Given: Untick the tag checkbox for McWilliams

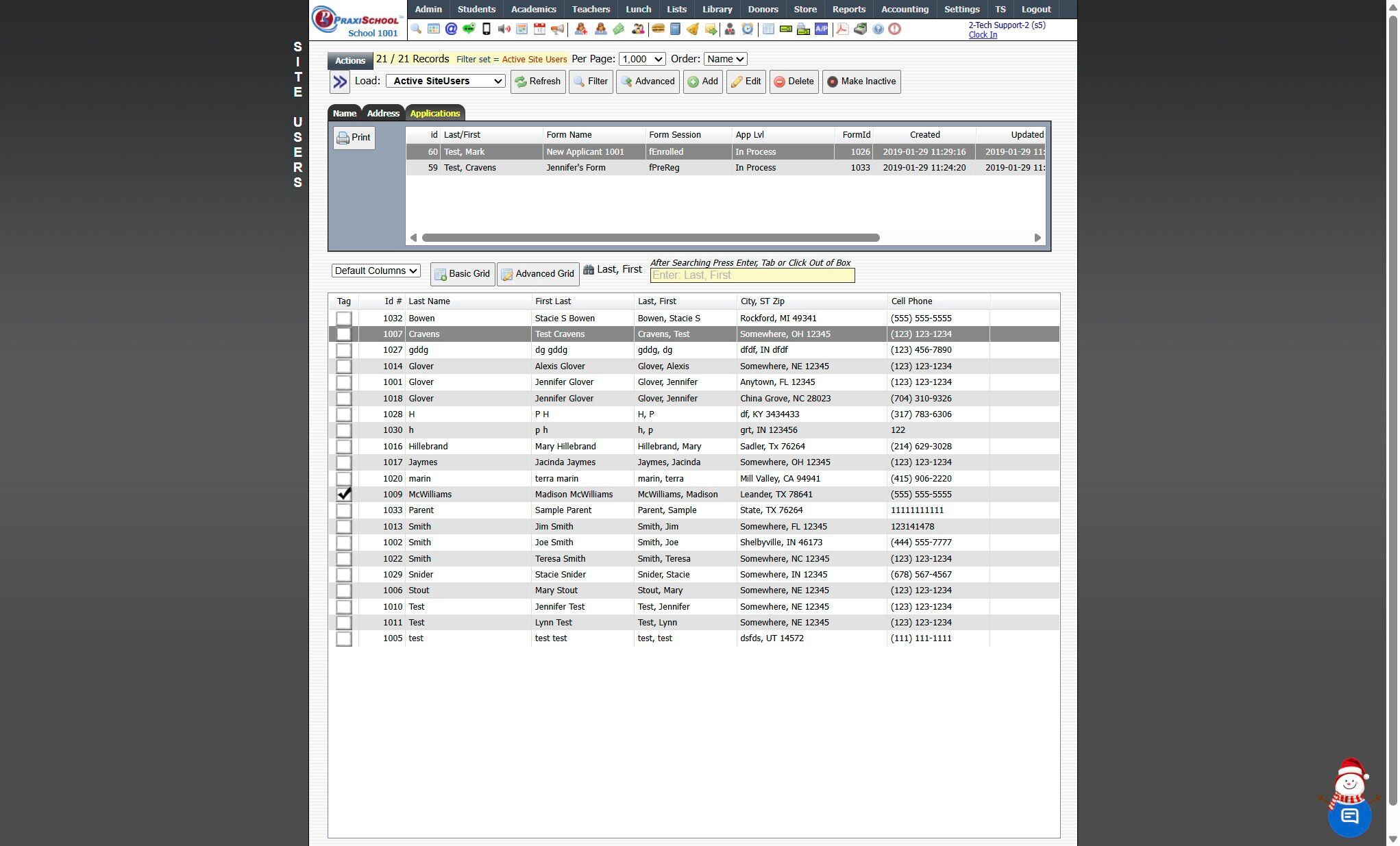Looking at the screenshot, I should (x=344, y=494).
